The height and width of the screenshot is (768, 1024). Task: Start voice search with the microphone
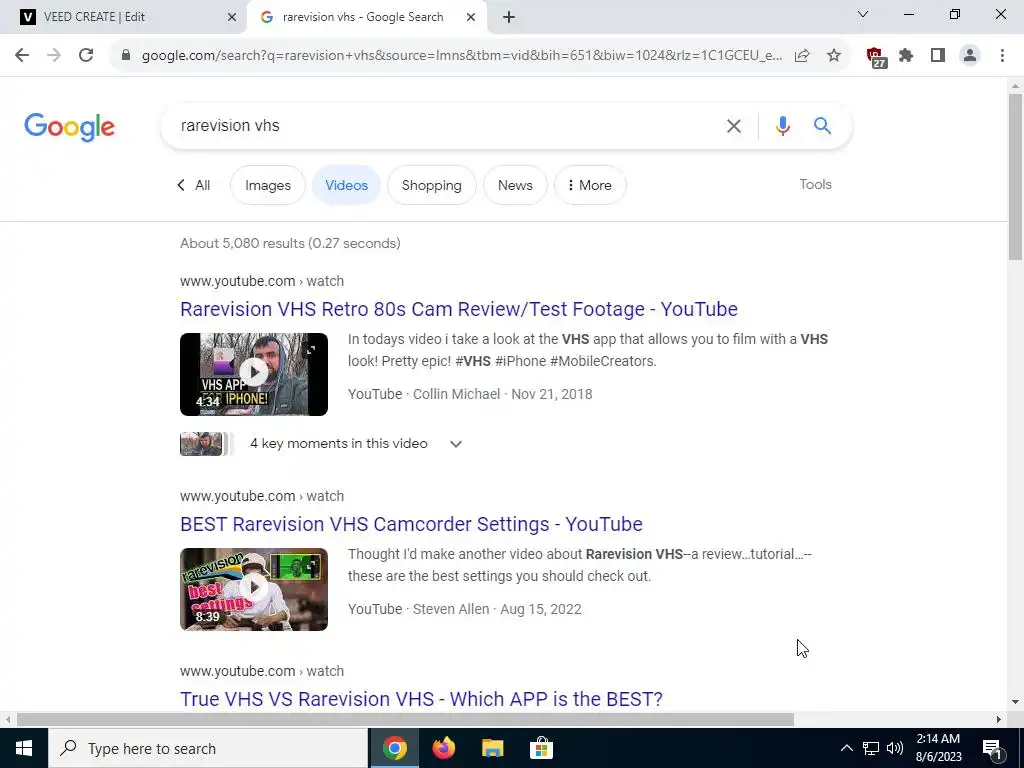click(x=783, y=125)
